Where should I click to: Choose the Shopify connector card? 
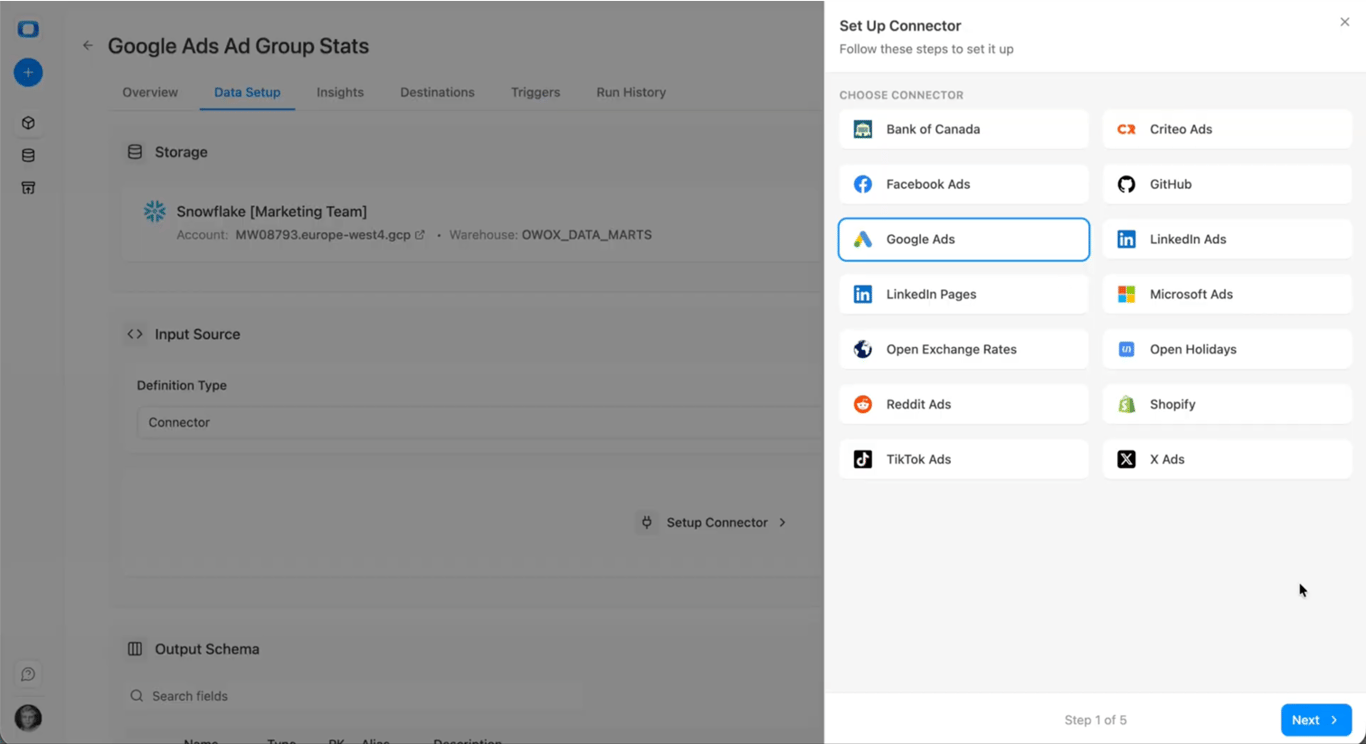(1227, 404)
